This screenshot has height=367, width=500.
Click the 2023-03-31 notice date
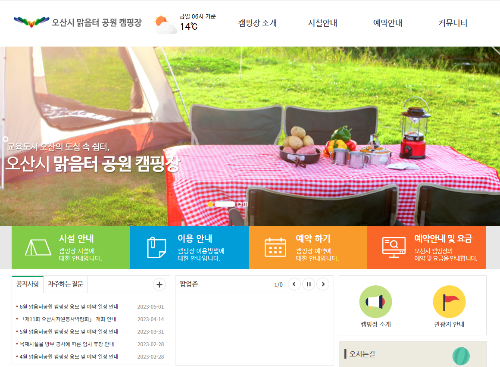[x=151, y=332]
